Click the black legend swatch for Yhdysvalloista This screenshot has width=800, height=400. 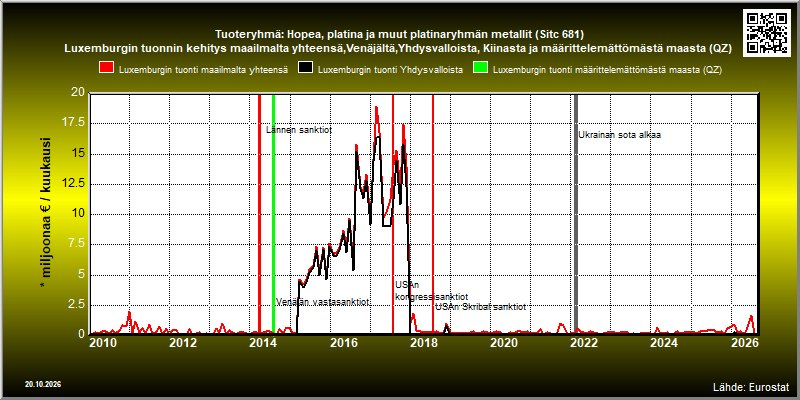(306, 69)
